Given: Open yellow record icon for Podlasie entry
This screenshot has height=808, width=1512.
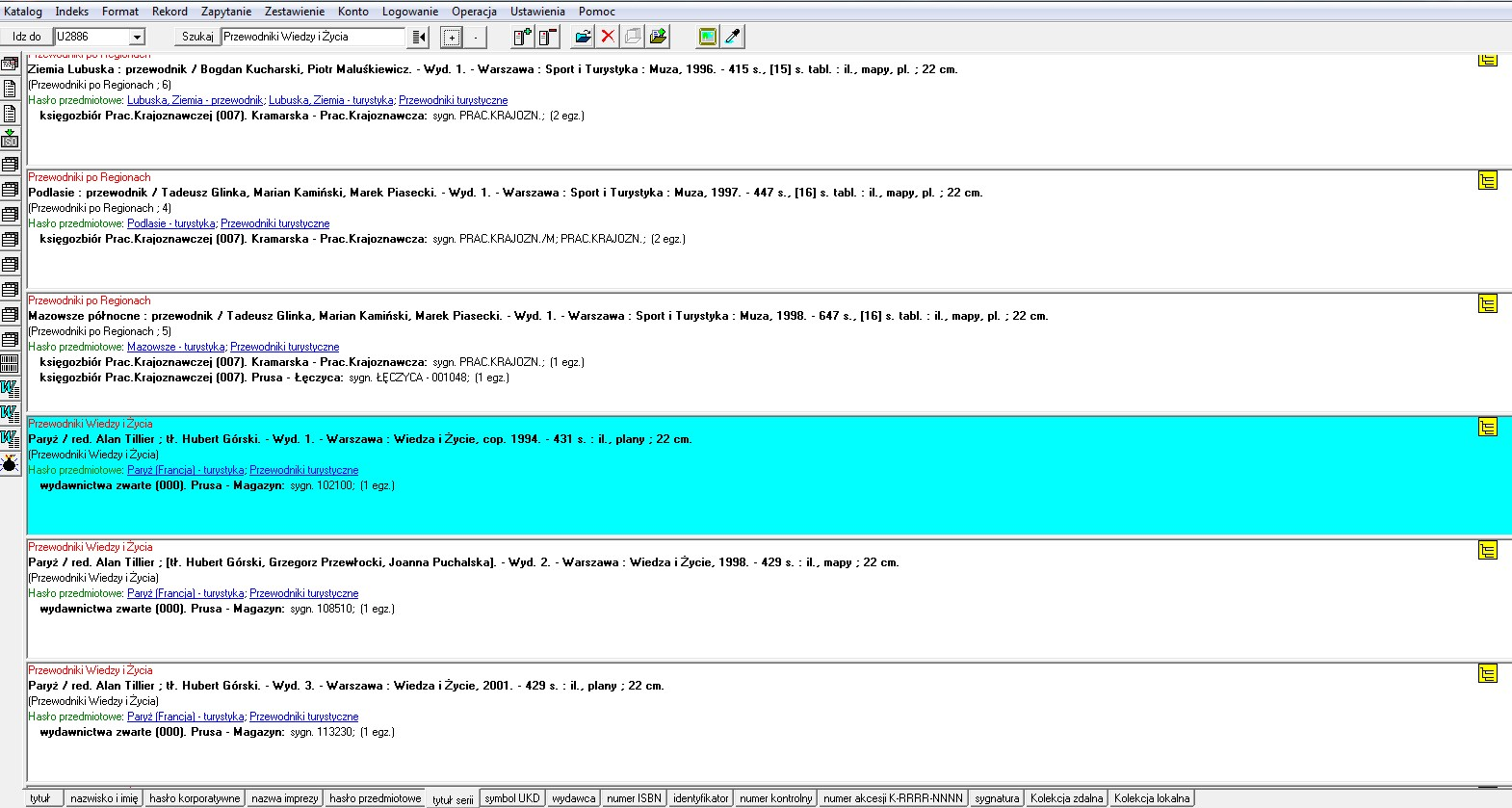Looking at the screenshot, I should point(1488,180).
